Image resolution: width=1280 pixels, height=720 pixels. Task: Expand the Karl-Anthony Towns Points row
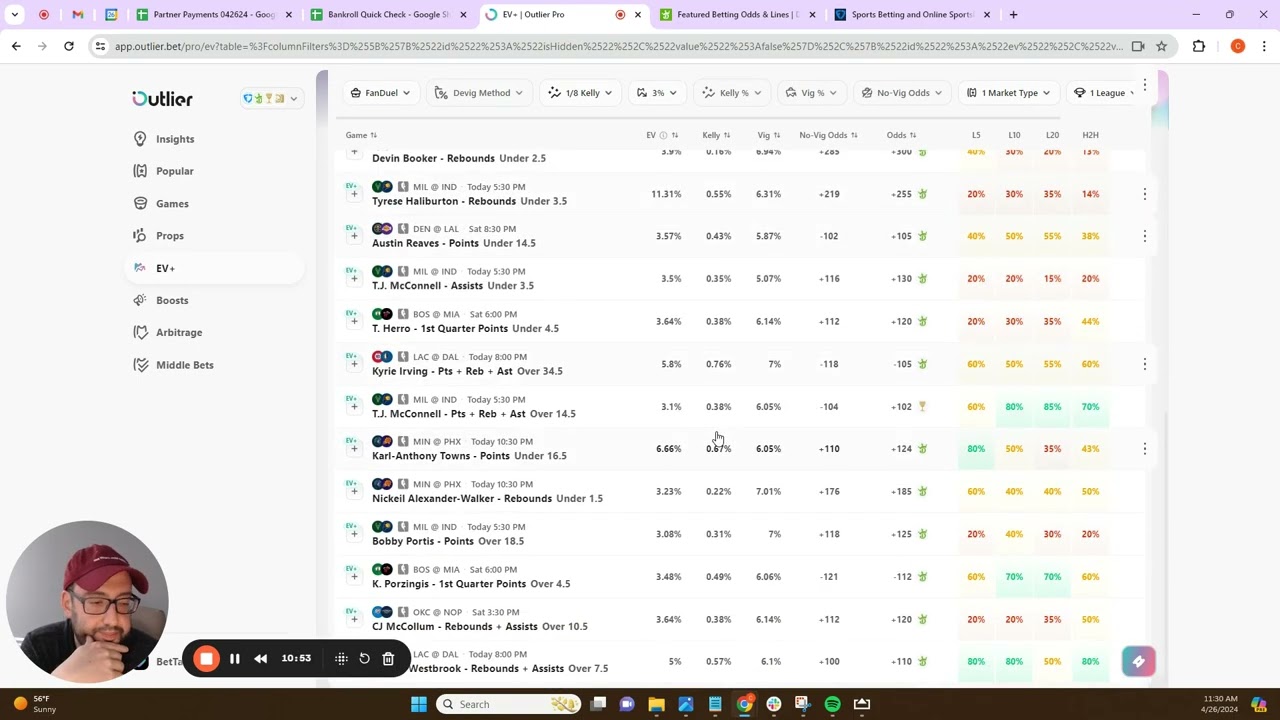(x=354, y=449)
